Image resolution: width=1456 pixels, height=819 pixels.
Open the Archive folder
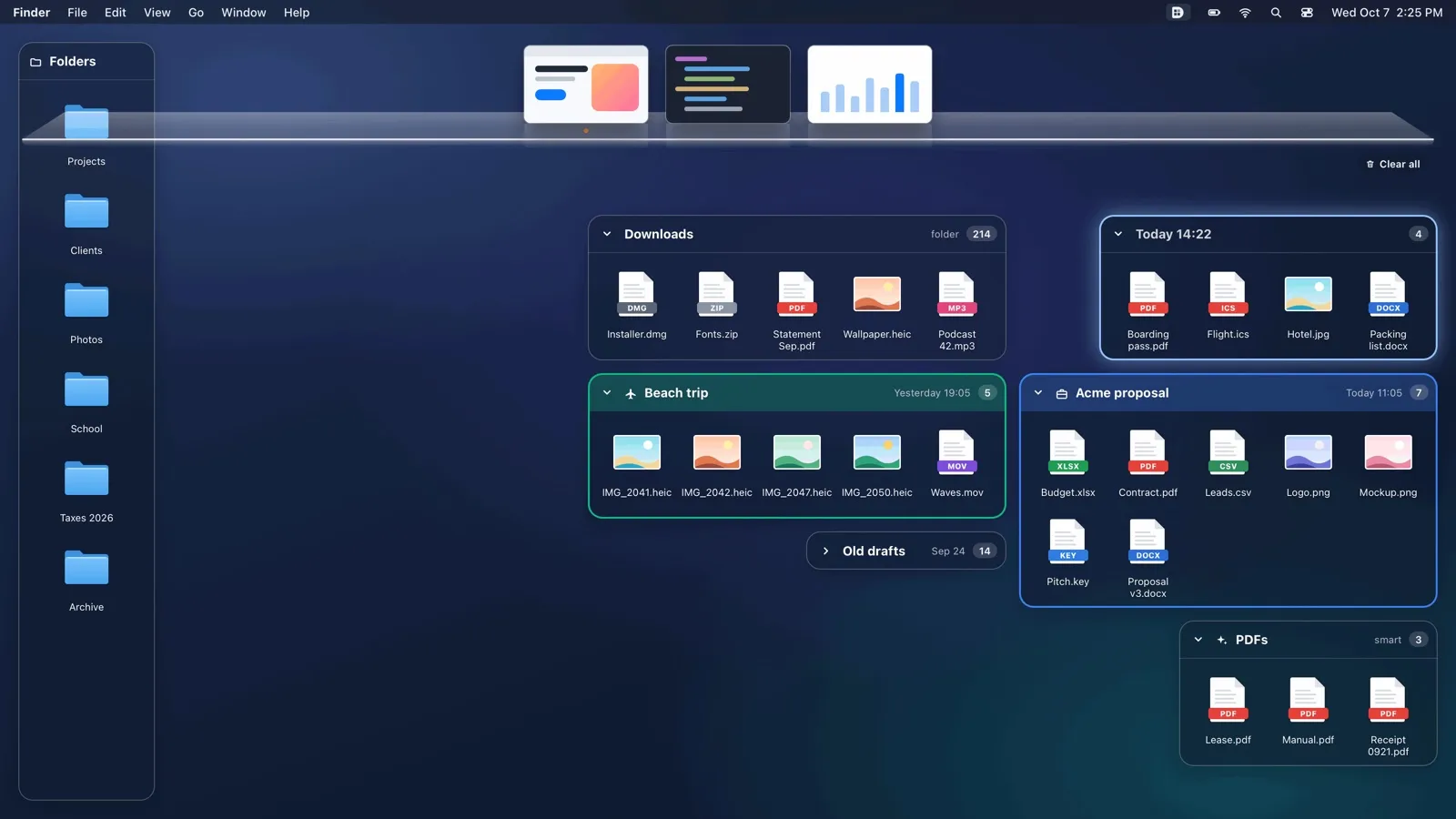pyautogui.click(x=86, y=568)
